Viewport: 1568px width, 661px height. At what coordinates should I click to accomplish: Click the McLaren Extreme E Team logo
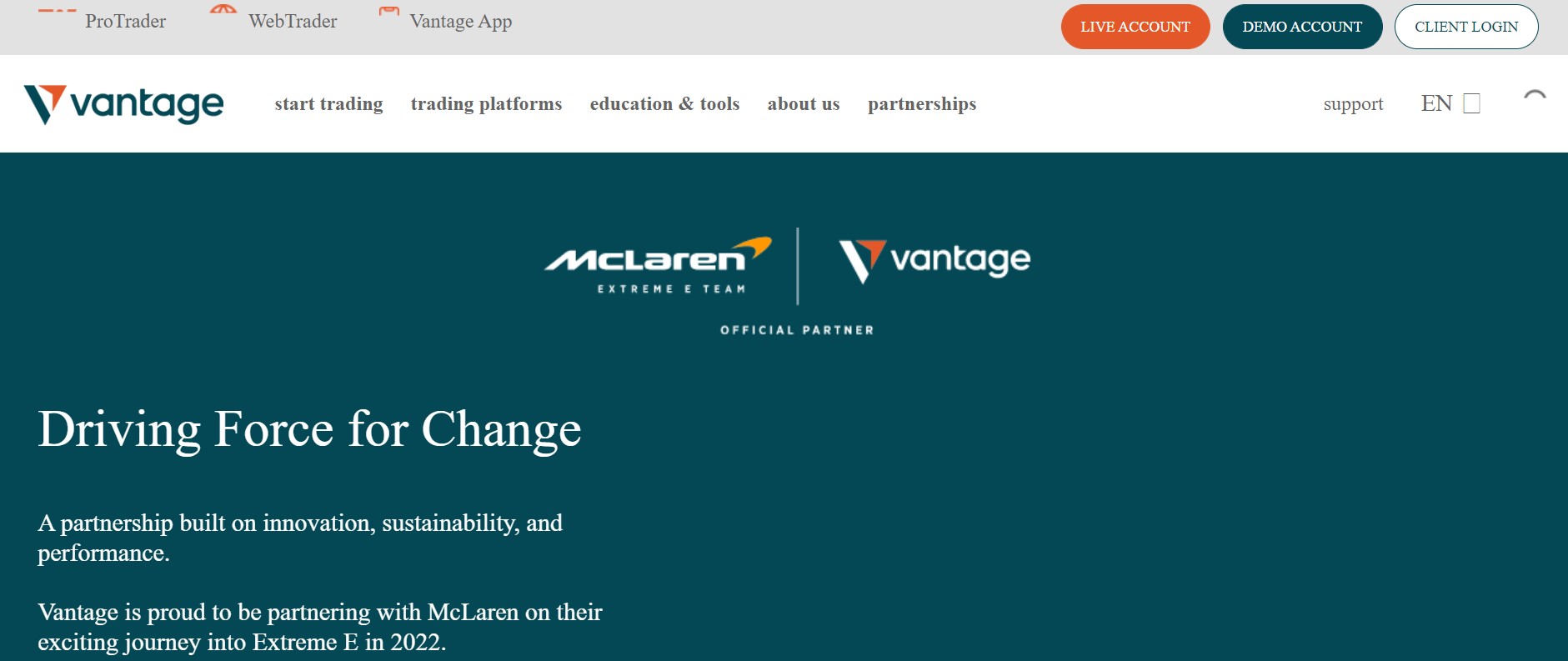658,266
